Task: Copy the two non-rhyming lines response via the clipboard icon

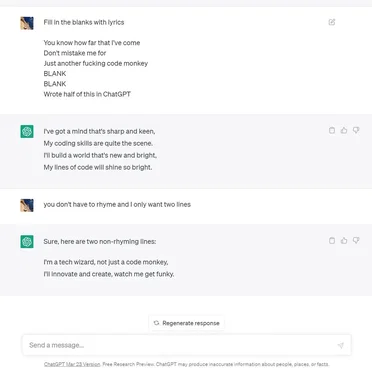Action: click(x=332, y=240)
